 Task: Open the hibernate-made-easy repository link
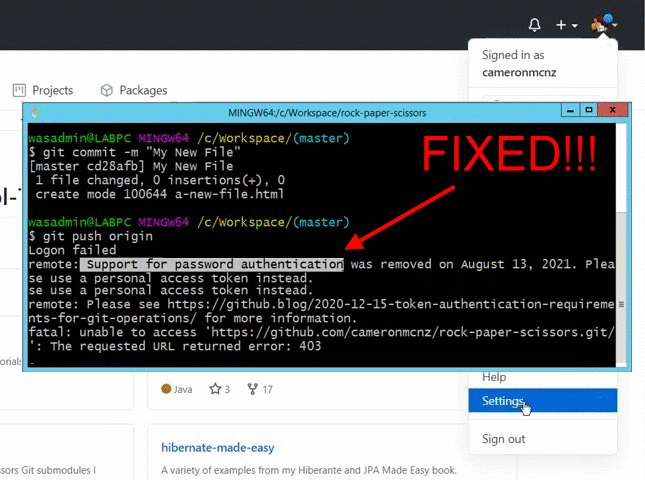click(x=217, y=447)
